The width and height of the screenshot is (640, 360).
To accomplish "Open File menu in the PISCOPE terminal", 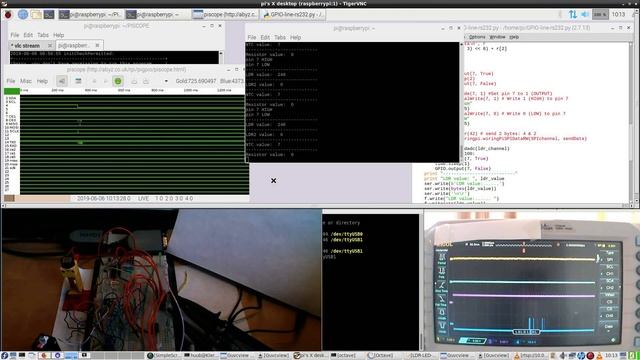I will (x=15, y=35).
